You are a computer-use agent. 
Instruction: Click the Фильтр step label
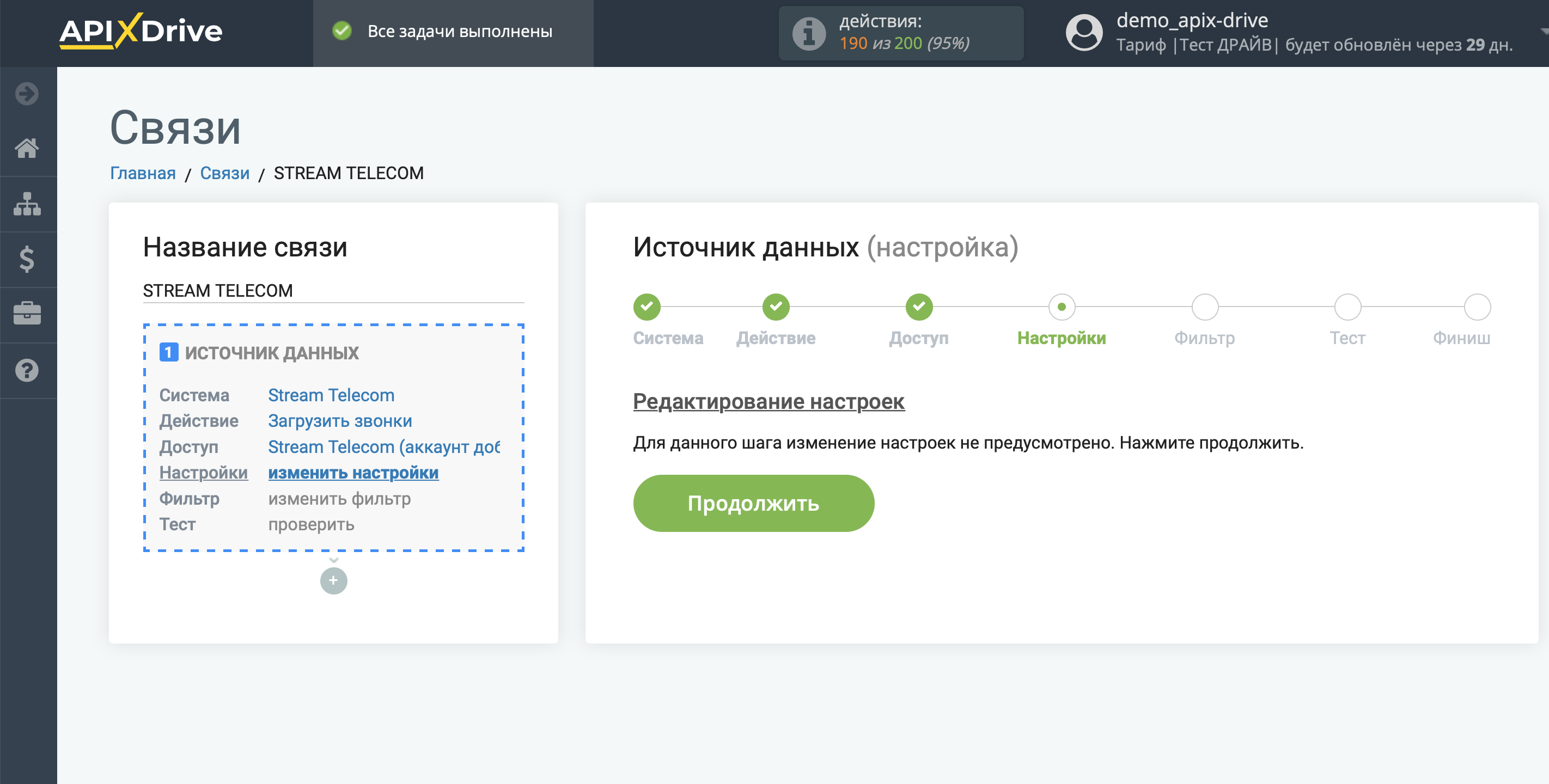1204,338
